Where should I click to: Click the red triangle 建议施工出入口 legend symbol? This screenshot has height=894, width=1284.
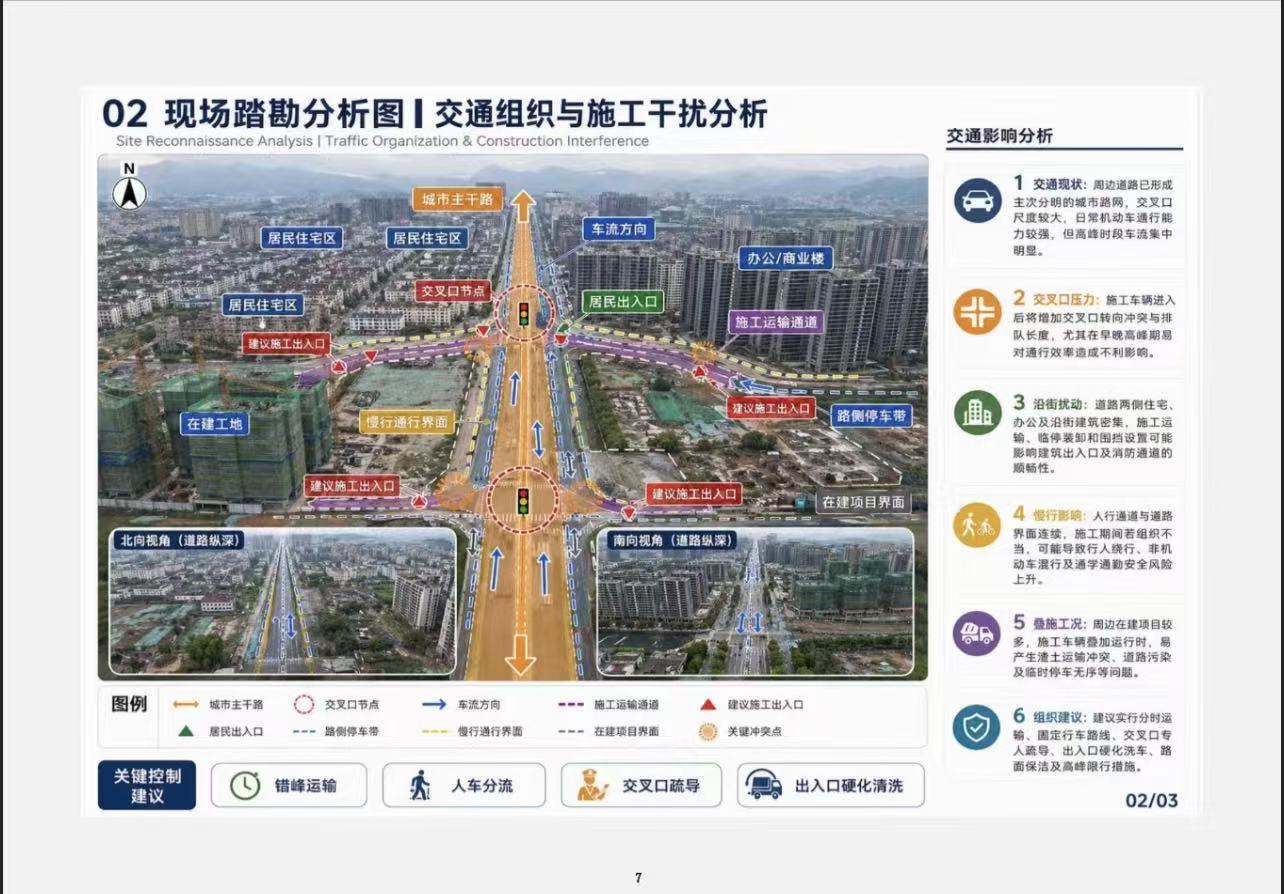[x=707, y=705]
